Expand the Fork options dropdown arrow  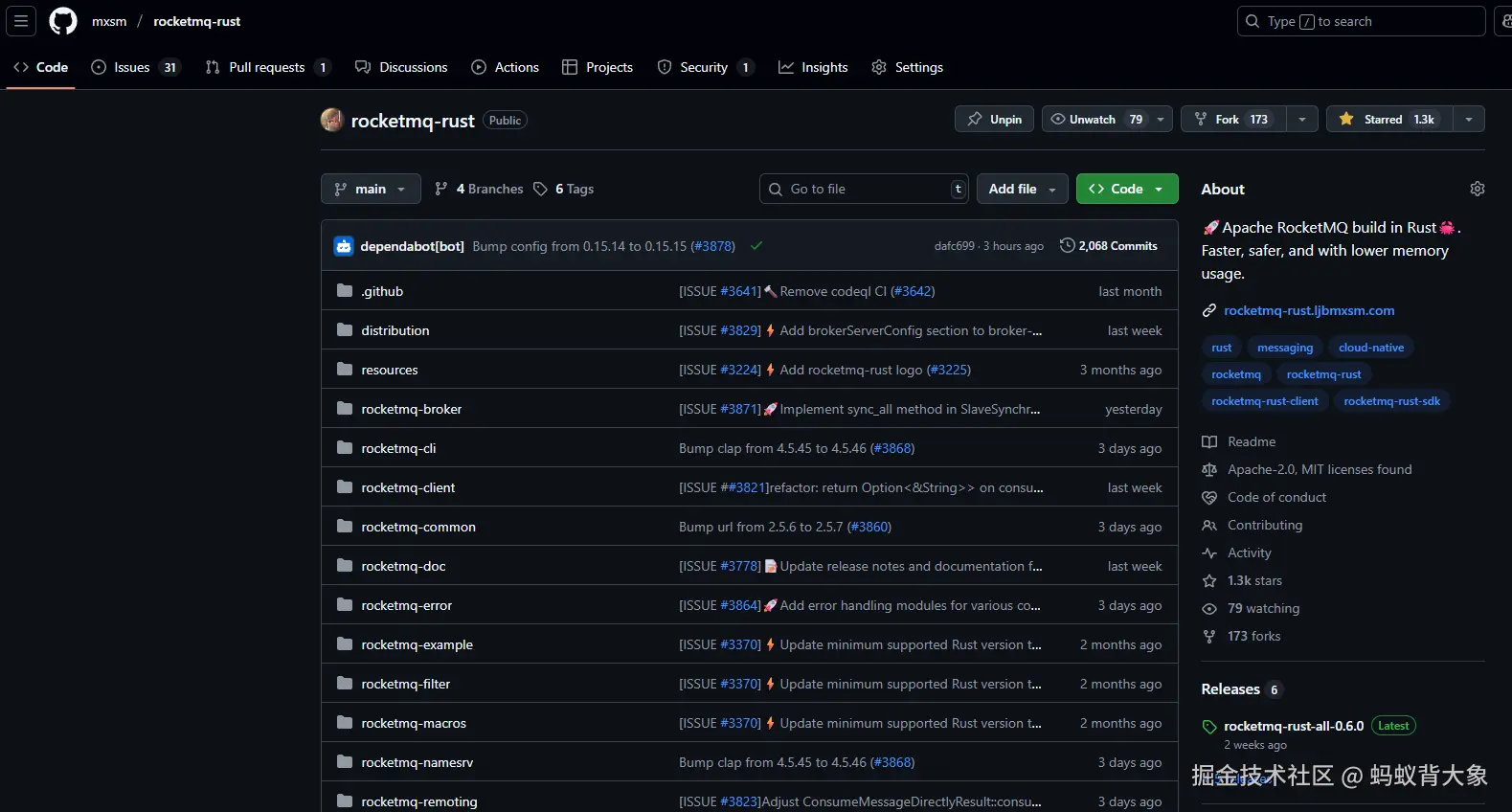[x=1302, y=120]
